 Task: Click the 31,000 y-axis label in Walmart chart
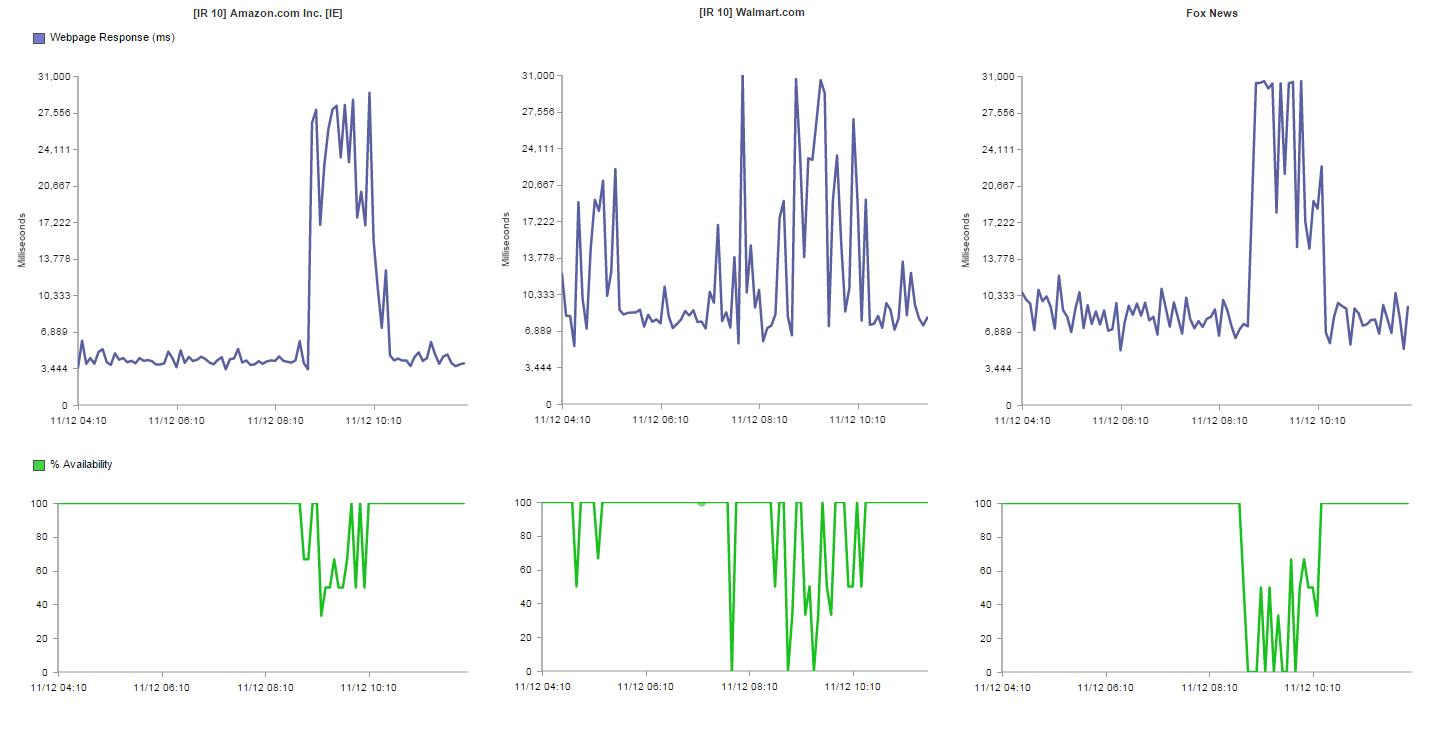pos(537,76)
